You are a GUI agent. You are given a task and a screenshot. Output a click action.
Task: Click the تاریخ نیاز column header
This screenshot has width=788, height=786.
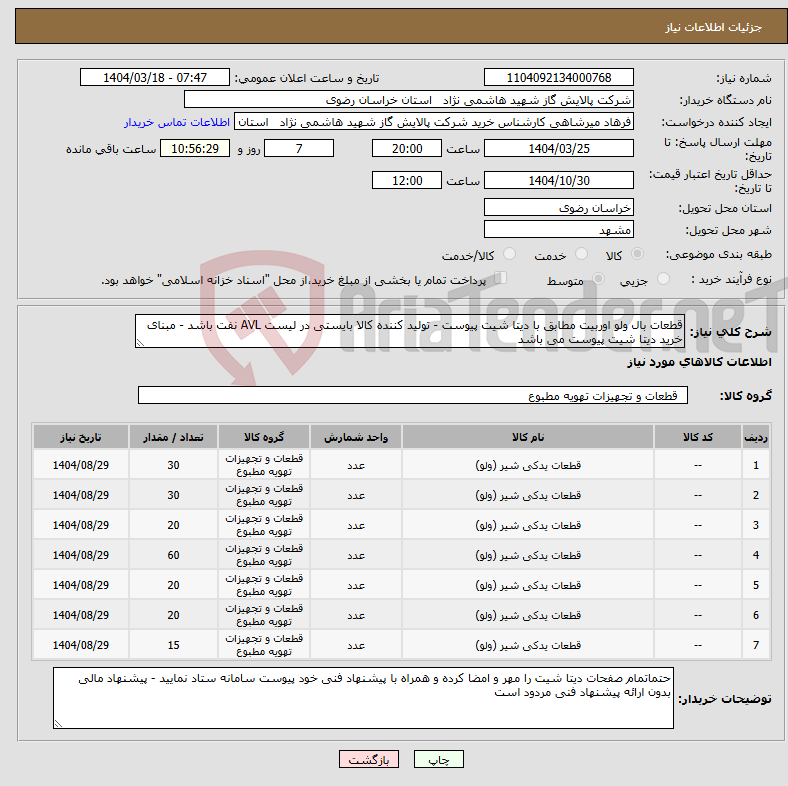81,437
